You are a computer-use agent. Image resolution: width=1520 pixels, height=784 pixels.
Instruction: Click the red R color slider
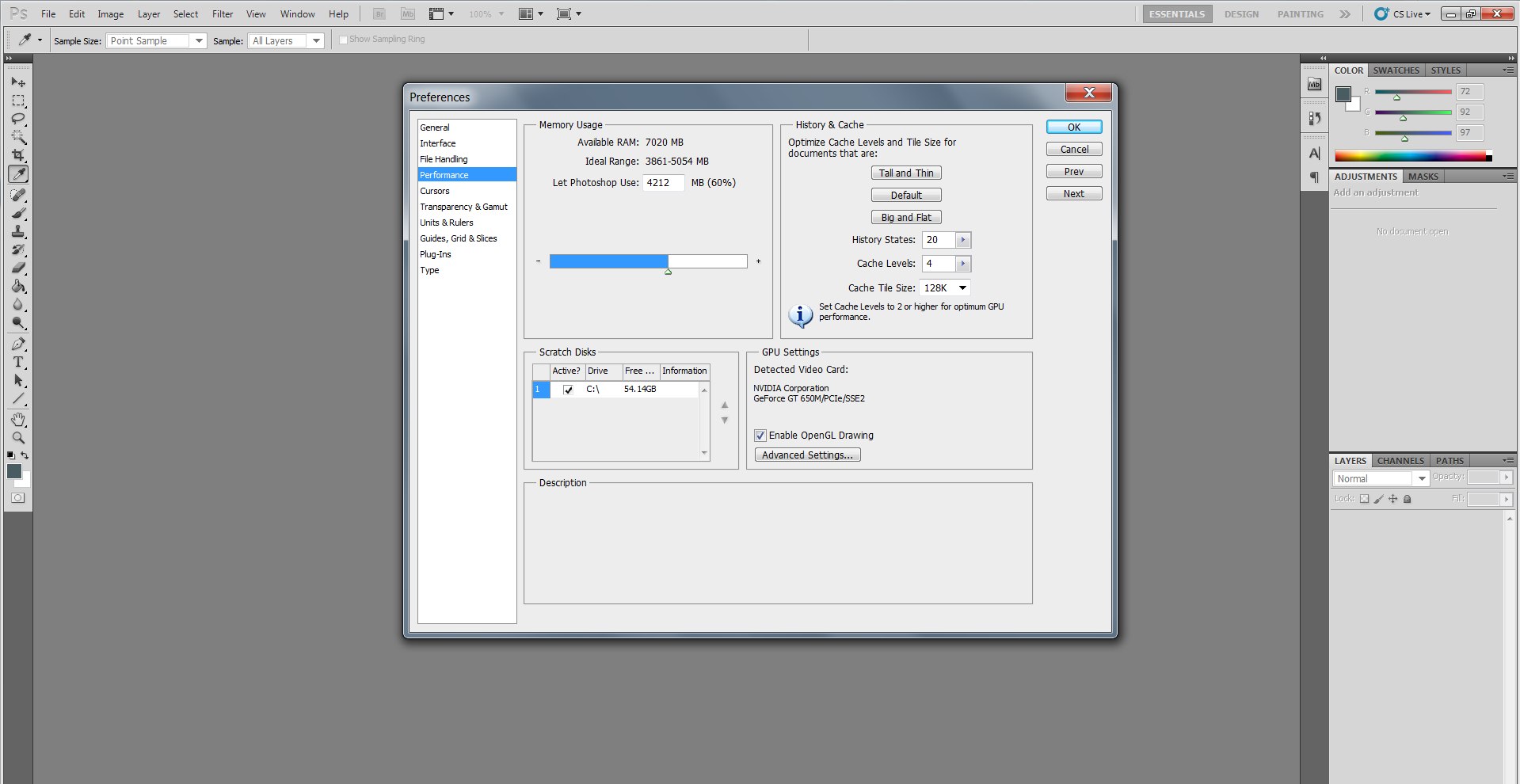click(1413, 92)
